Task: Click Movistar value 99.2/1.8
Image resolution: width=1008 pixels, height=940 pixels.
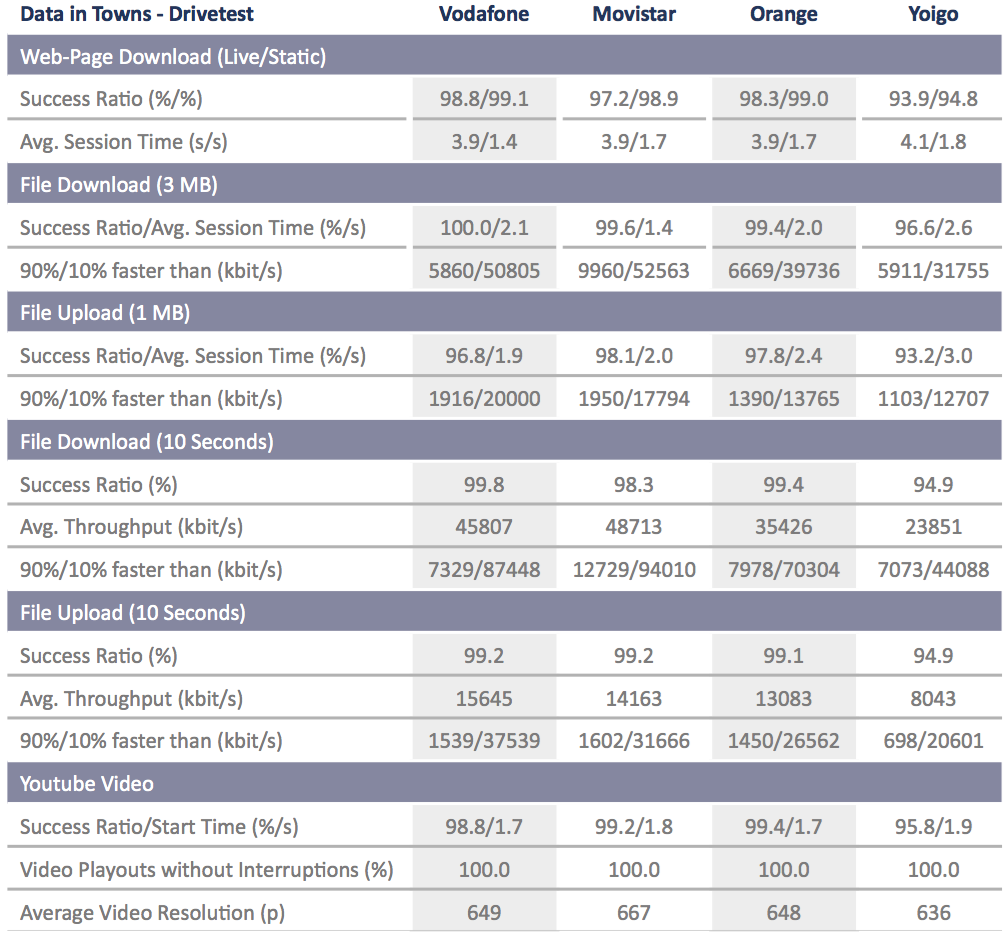Action: [x=634, y=826]
